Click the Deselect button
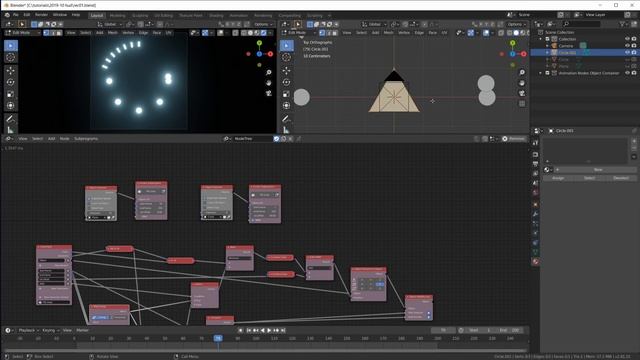The width and height of the screenshot is (640, 360). click(621, 178)
